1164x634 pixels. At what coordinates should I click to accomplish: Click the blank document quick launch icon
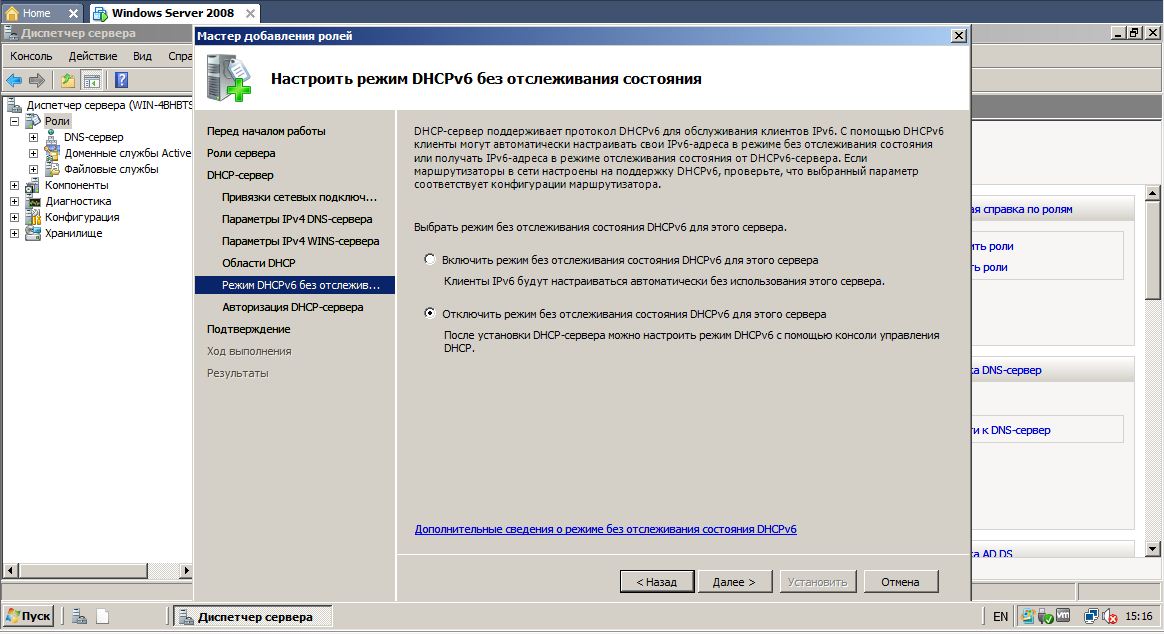(102, 616)
